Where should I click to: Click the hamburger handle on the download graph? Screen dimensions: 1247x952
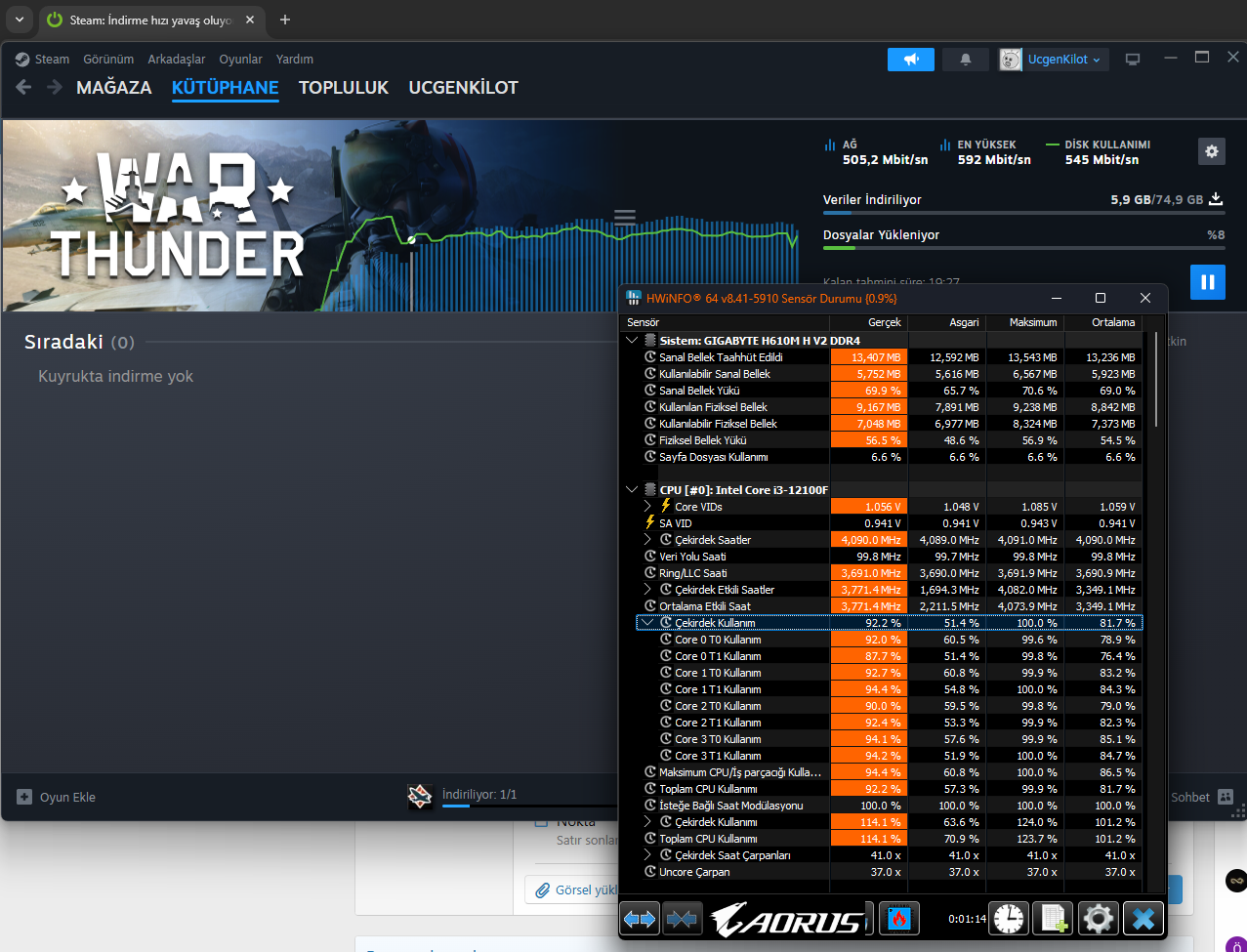point(625,217)
